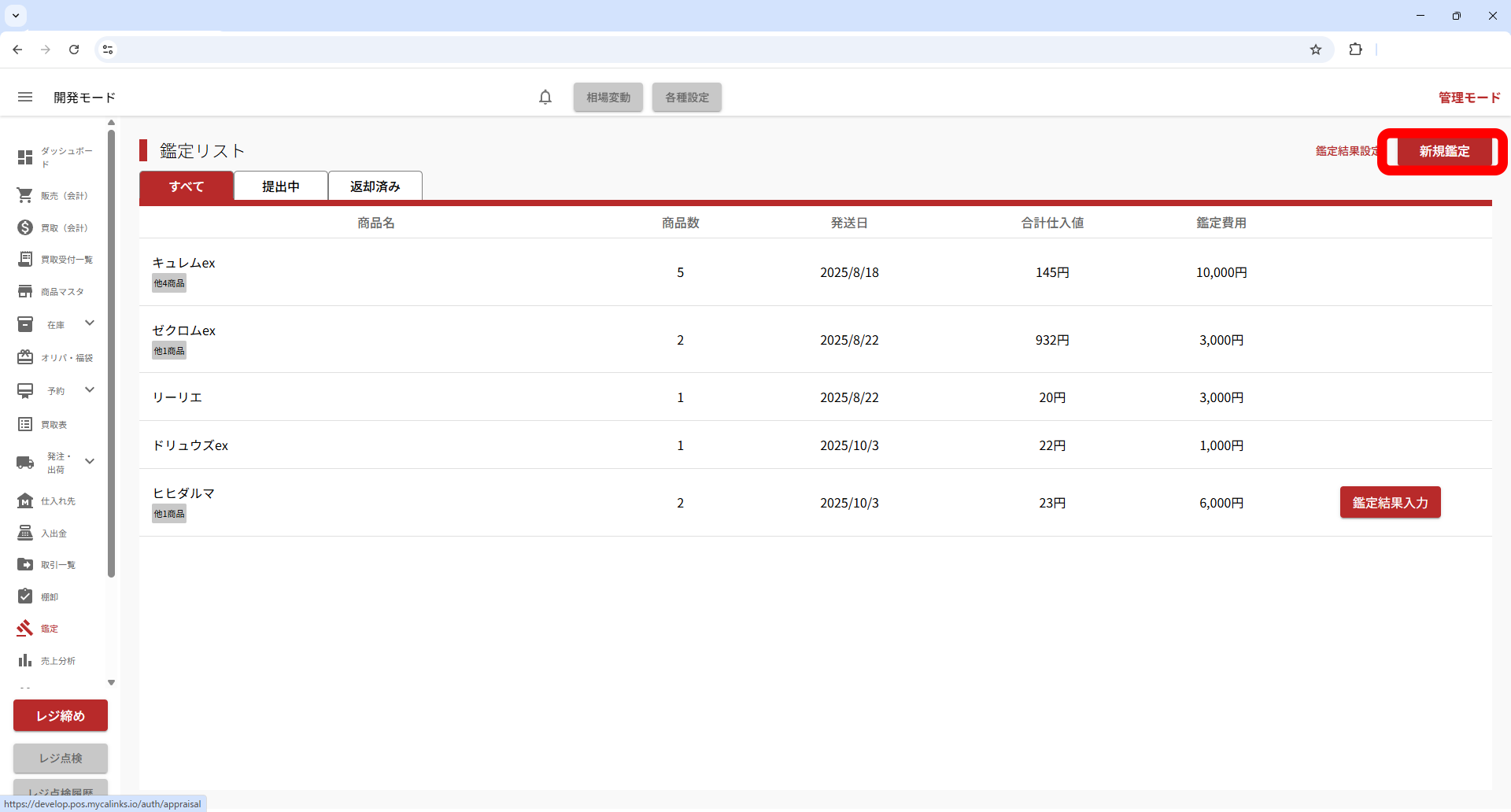Expand the 予約 submenu chevron
Screen dimensions: 1511x812
pyautogui.click(x=90, y=389)
